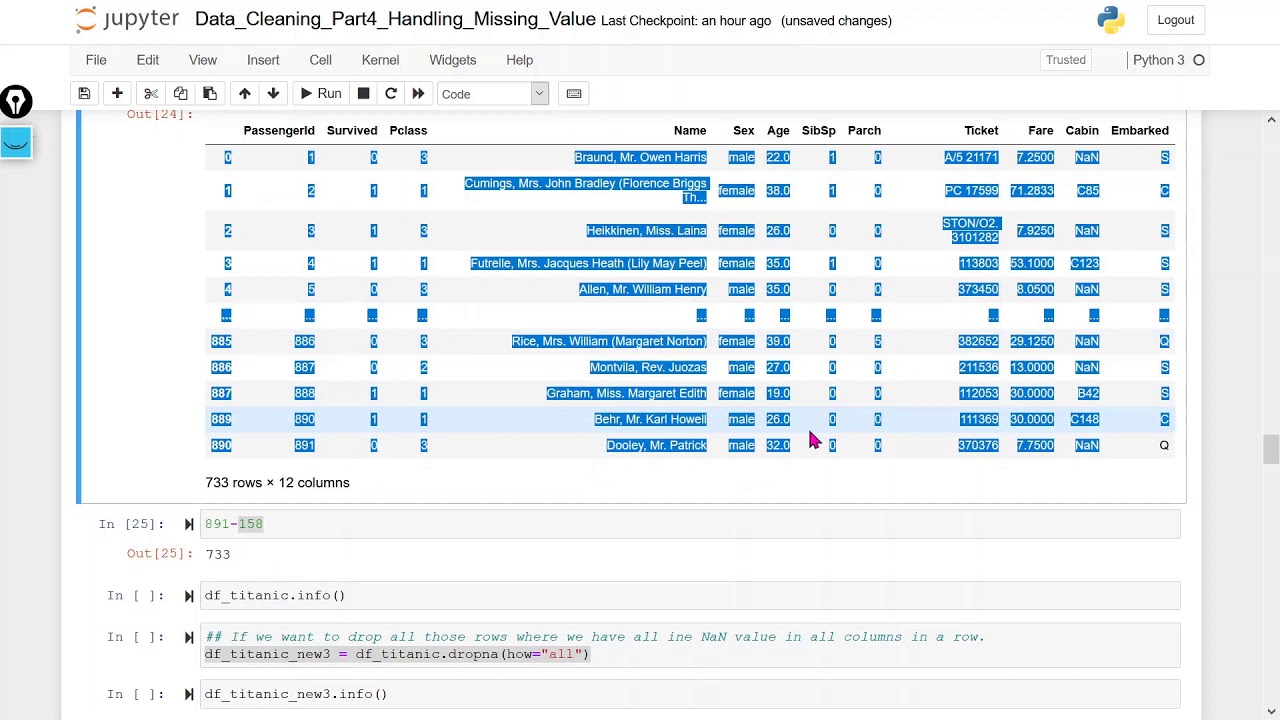Open the Kernel menu
The width and height of the screenshot is (1280, 720).
tap(380, 60)
